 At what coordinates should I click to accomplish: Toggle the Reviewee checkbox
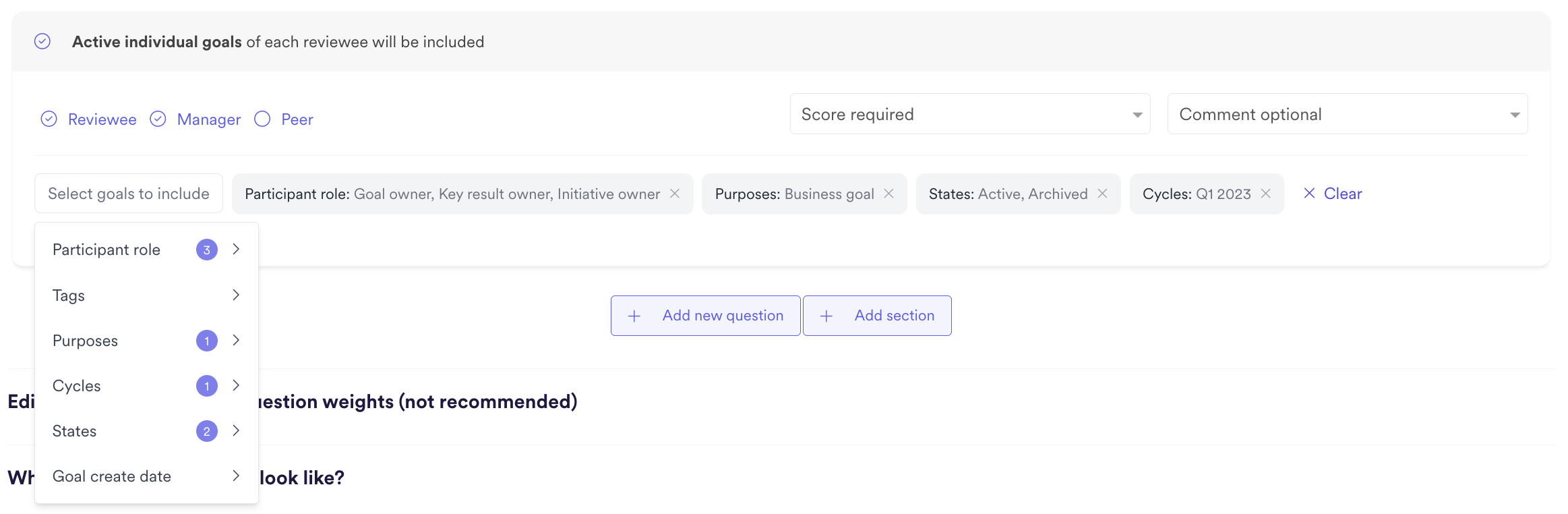tap(49, 119)
